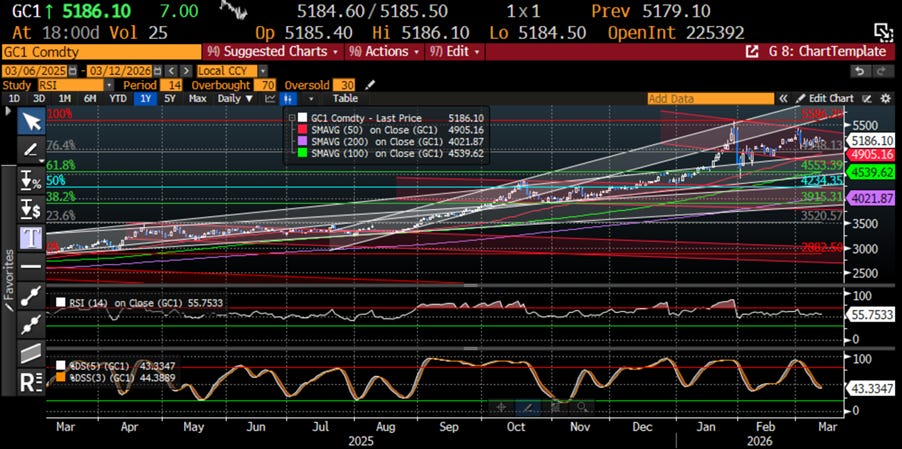Choose the two-point trend line tool
This screenshot has width=902, height=449.
(31, 296)
